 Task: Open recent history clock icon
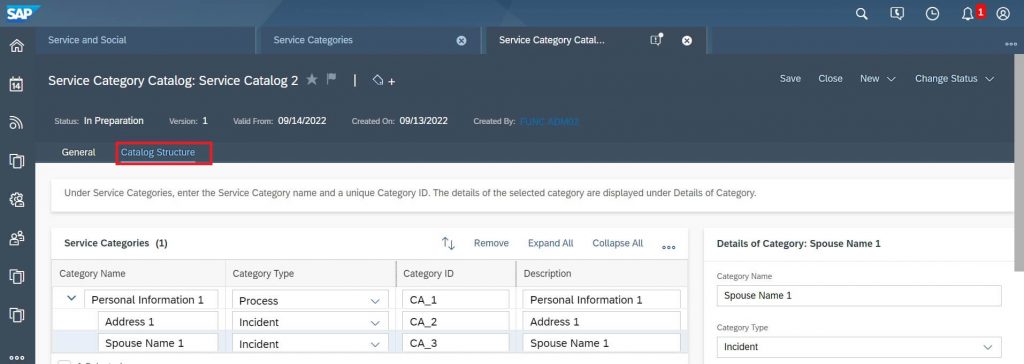click(x=933, y=14)
